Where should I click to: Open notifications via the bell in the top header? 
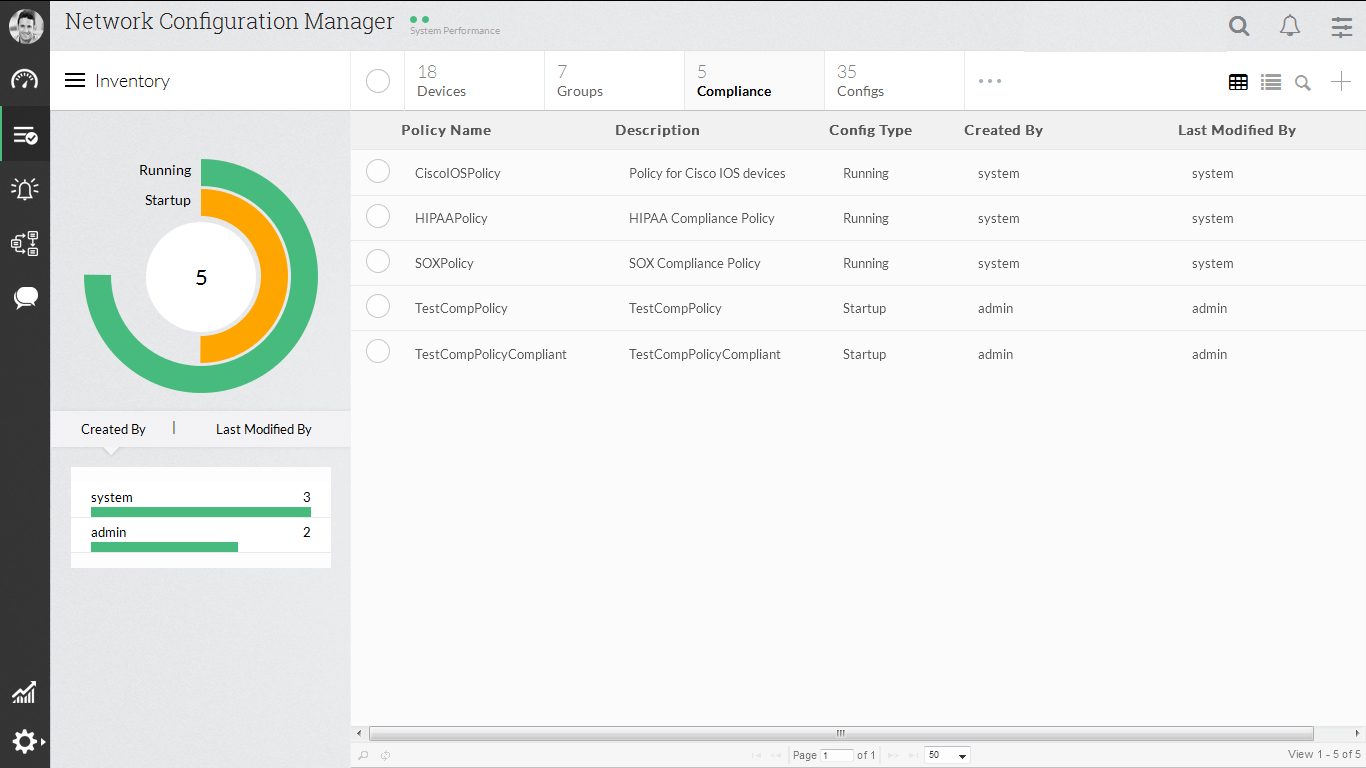(1289, 25)
